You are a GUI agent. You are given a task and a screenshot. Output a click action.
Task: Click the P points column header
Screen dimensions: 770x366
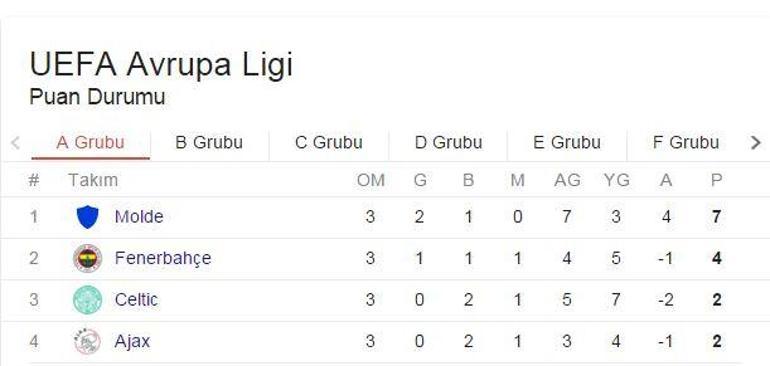point(716,180)
